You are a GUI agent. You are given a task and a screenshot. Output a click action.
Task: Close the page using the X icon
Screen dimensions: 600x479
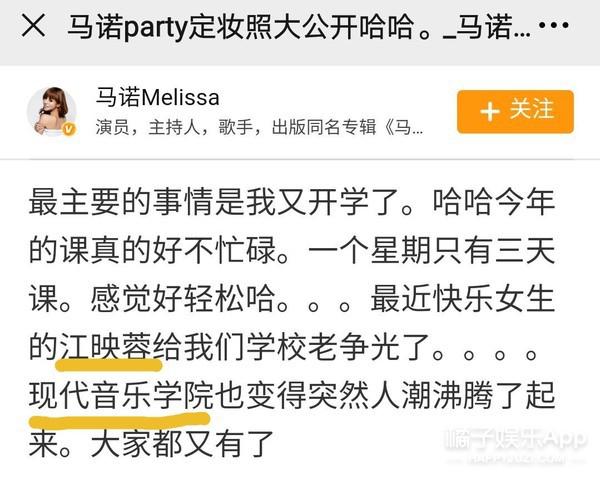pyautogui.click(x=34, y=26)
